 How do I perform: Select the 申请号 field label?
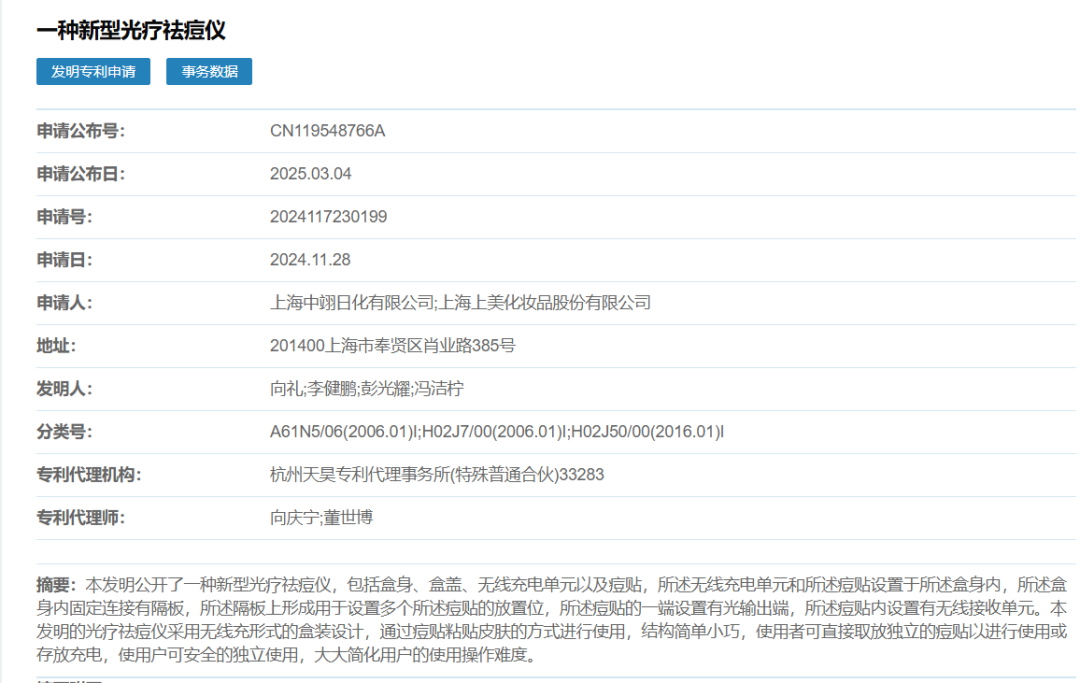64,217
